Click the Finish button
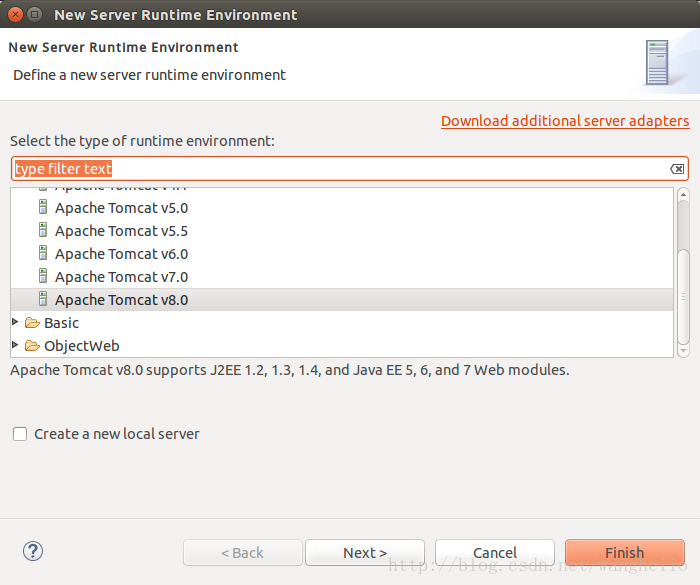700x585 pixels. click(x=625, y=552)
